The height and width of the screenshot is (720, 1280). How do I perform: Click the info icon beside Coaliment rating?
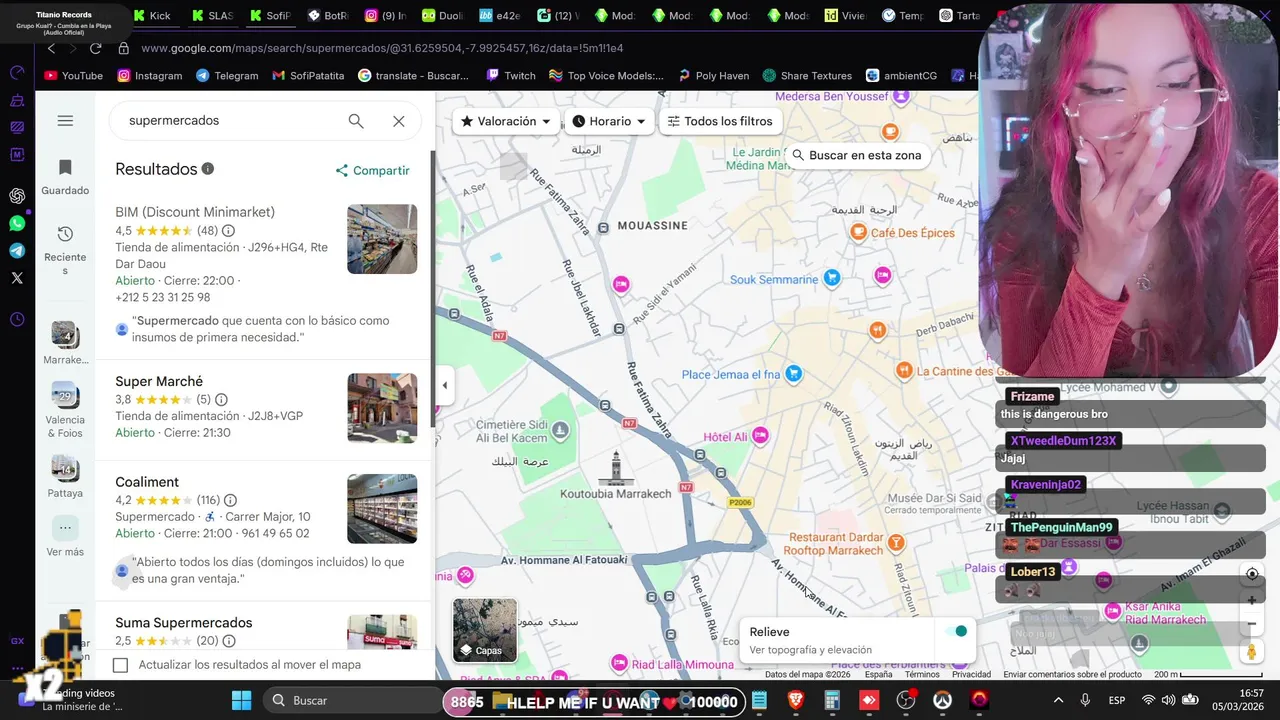tap(230, 500)
